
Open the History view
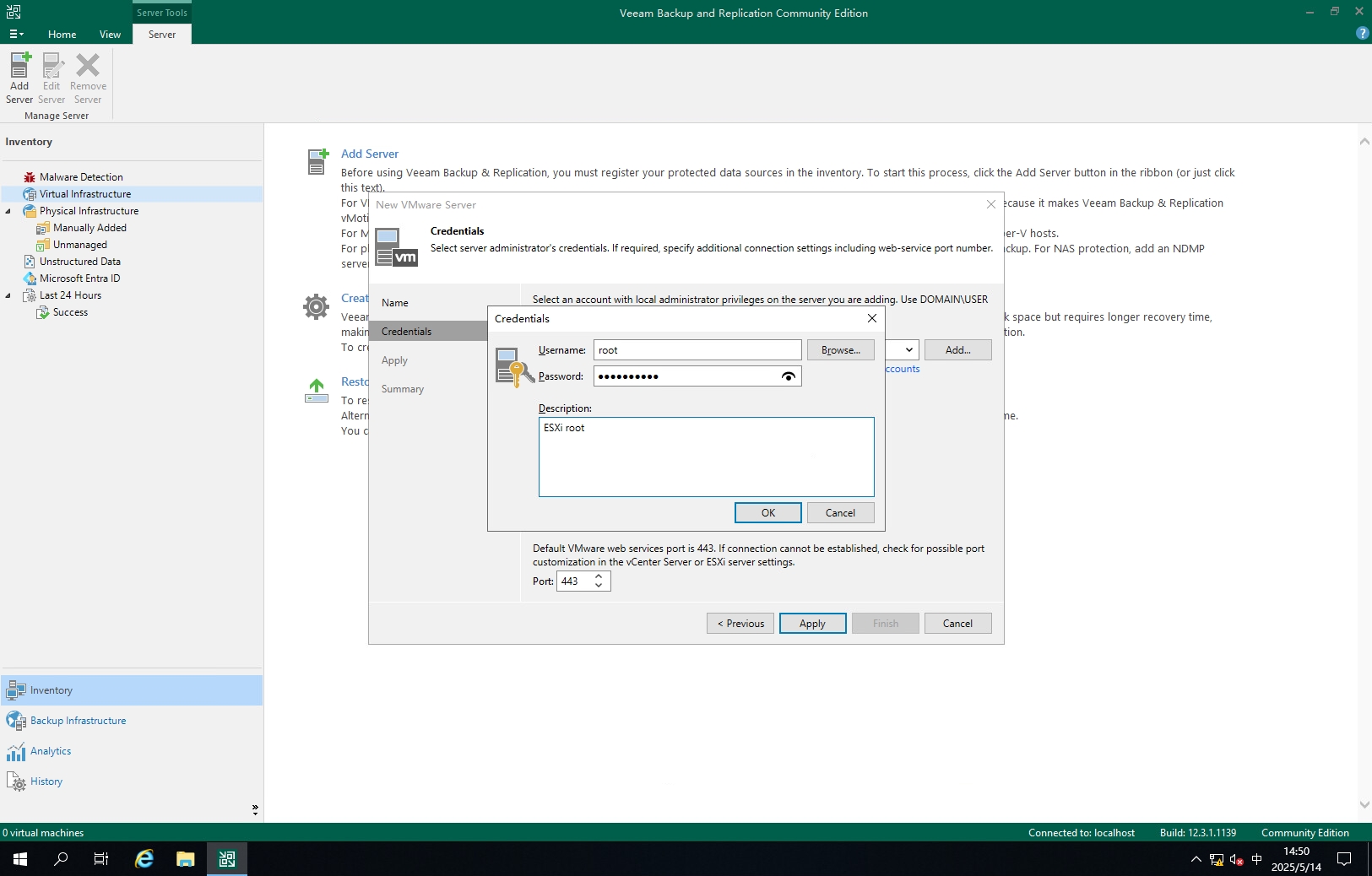(46, 781)
